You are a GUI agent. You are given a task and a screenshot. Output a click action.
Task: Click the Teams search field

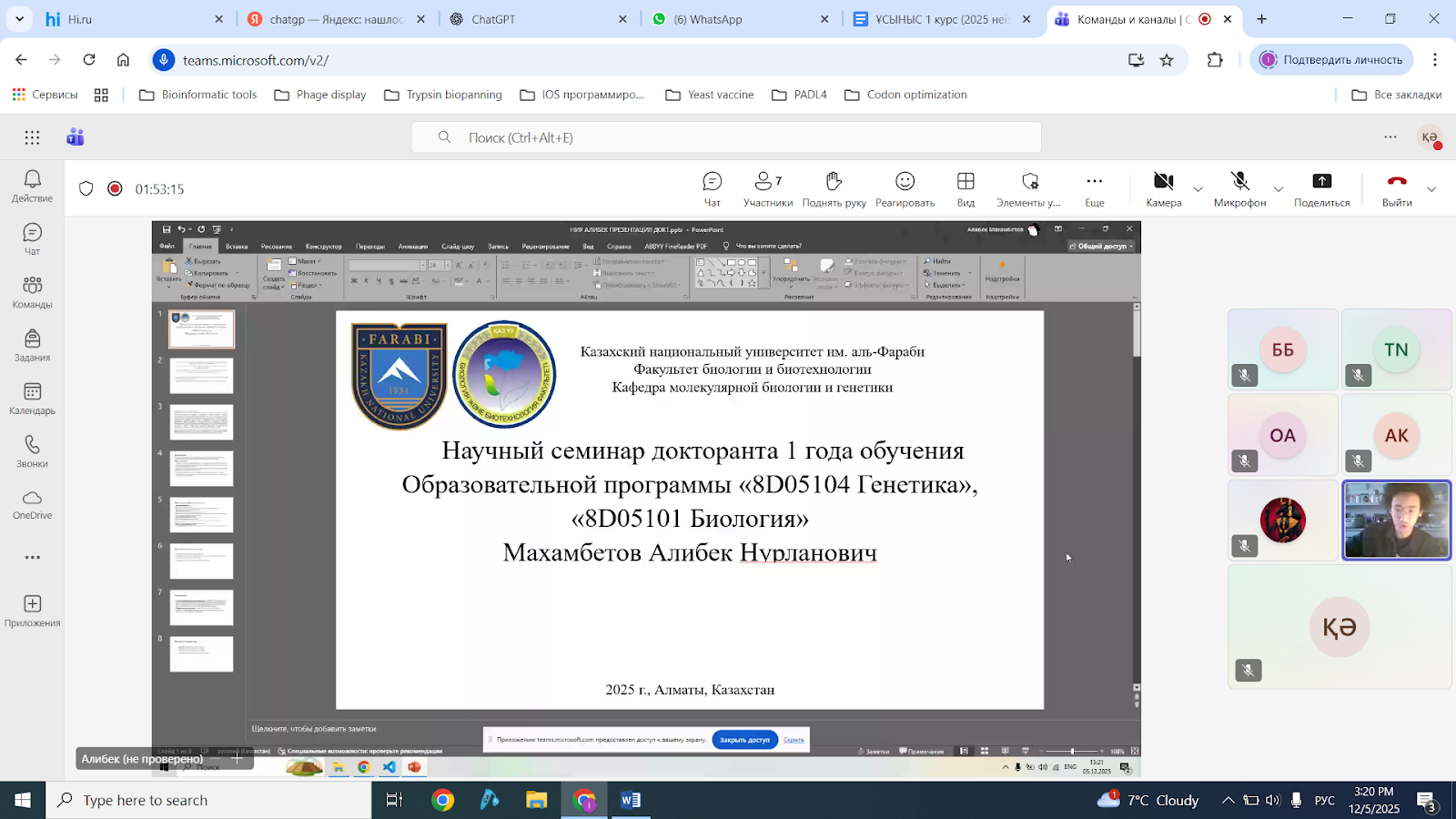click(726, 137)
